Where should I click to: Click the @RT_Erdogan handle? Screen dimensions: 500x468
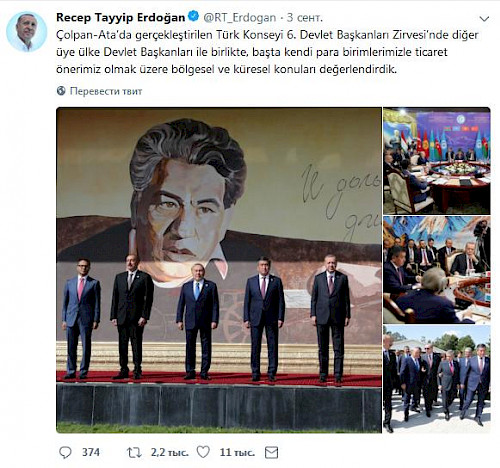click(240, 18)
